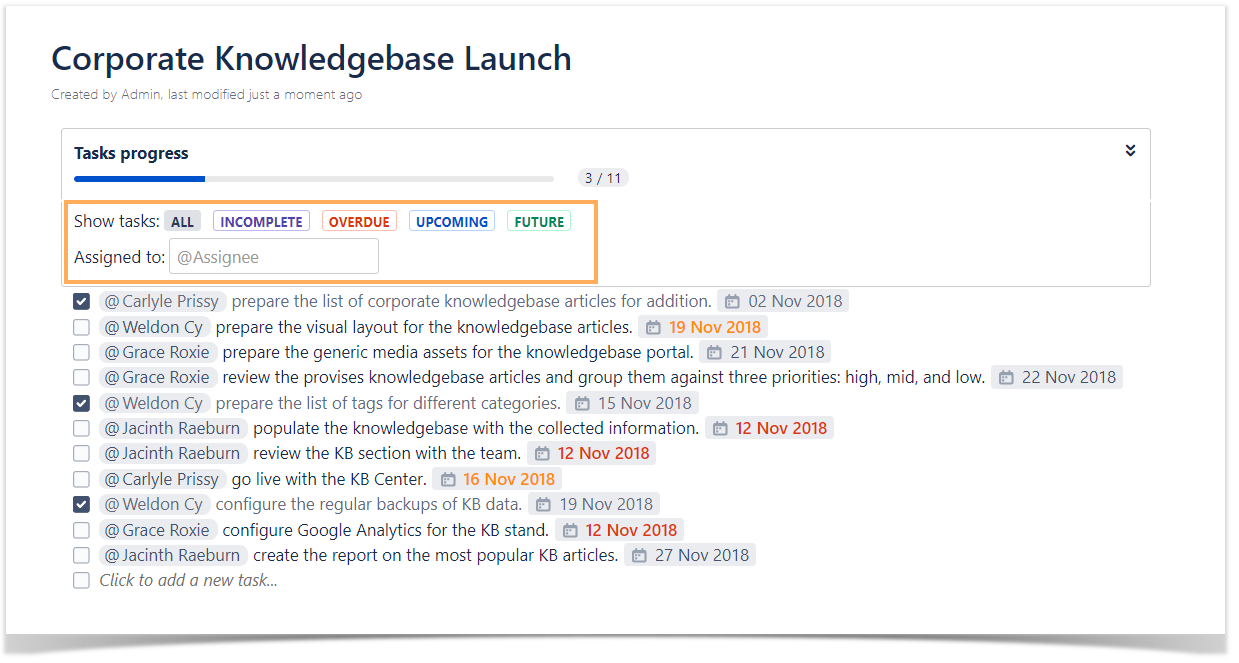Click calendar icon on Google Analytics task
Image resolution: width=1239 pixels, height=663 pixels.
point(570,530)
